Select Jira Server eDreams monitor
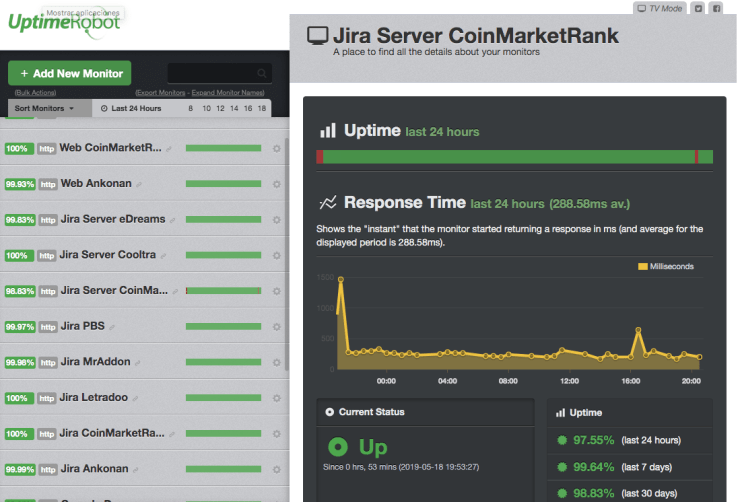Screen dimensions: 740x502 [x=112, y=219]
